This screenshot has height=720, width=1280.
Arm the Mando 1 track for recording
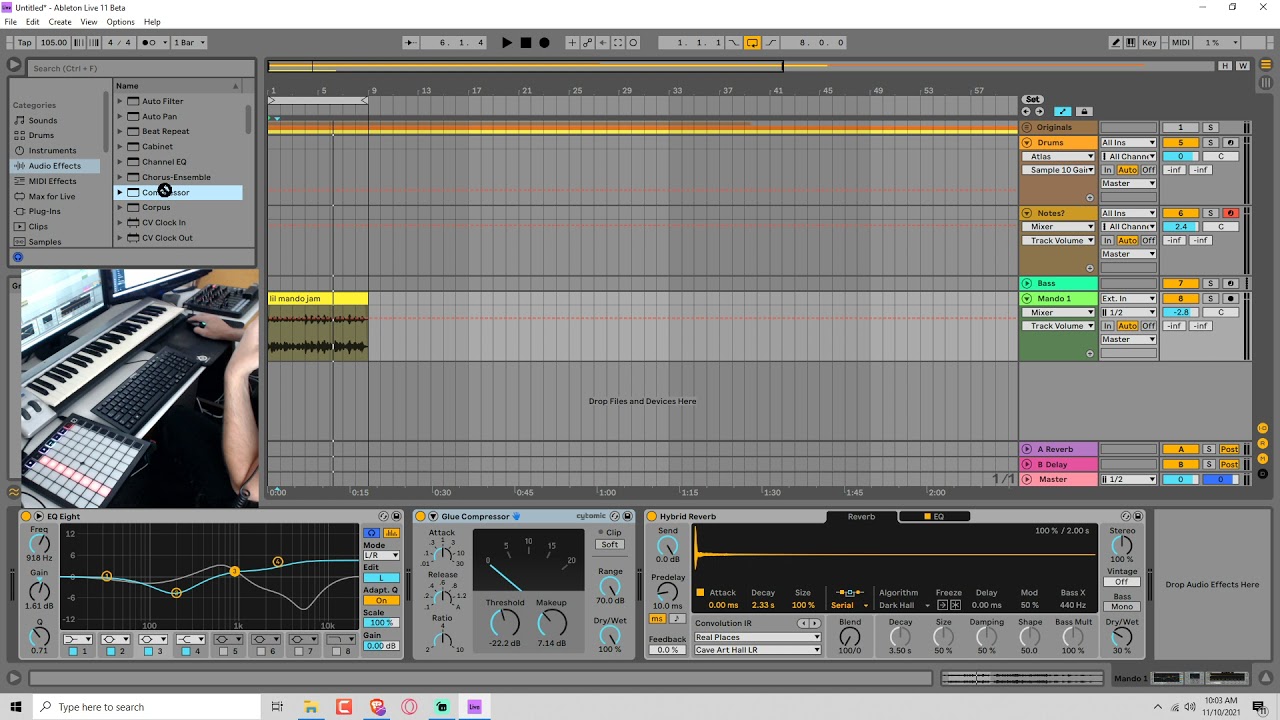point(1231,298)
